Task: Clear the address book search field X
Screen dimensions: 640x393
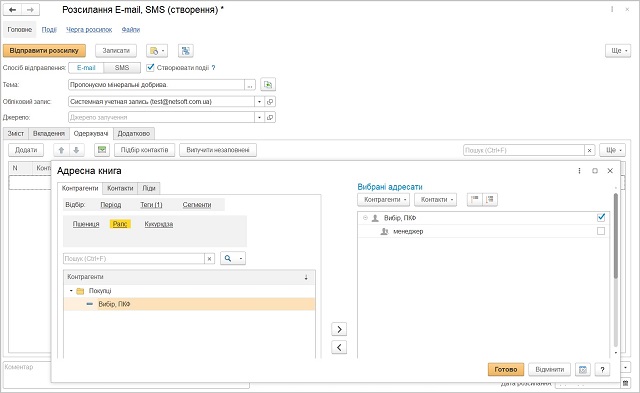Action: coord(209,259)
